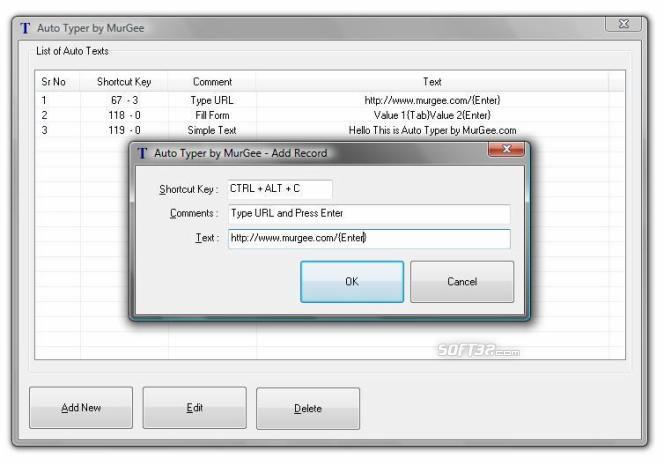The width and height of the screenshot is (664, 465).
Task: Click Sr No cell '2'
Action: click(44, 115)
